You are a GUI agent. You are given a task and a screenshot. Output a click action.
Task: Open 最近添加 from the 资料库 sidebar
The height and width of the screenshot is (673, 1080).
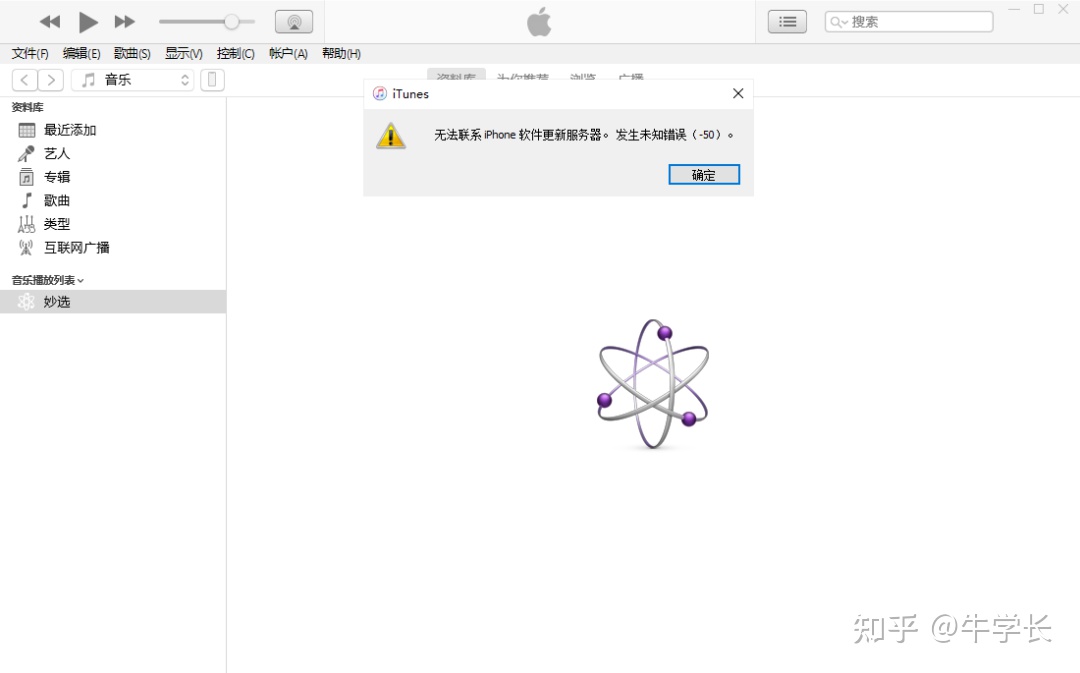[x=70, y=129]
